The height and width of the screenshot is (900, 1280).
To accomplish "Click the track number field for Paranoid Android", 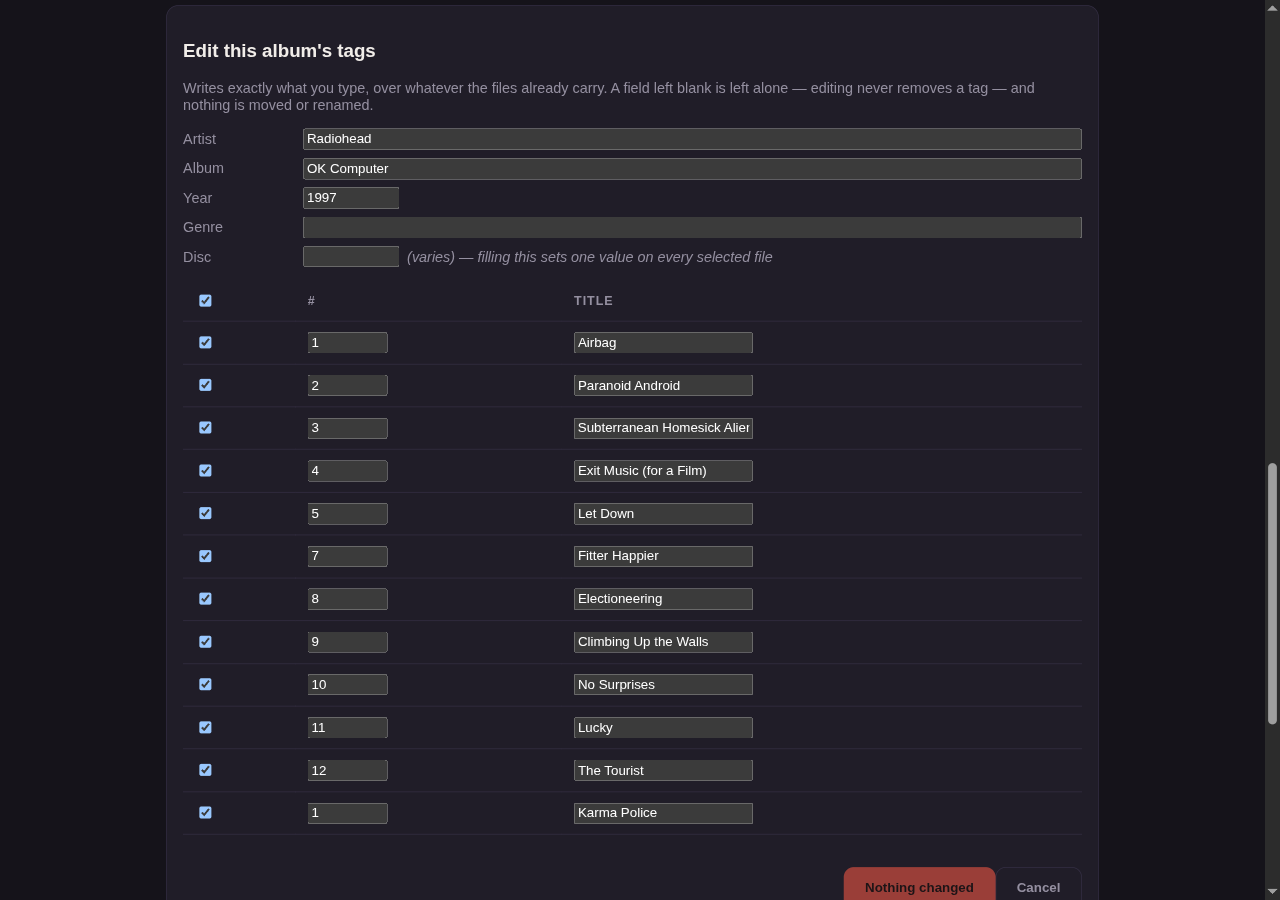I will pyautogui.click(x=348, y=386).
